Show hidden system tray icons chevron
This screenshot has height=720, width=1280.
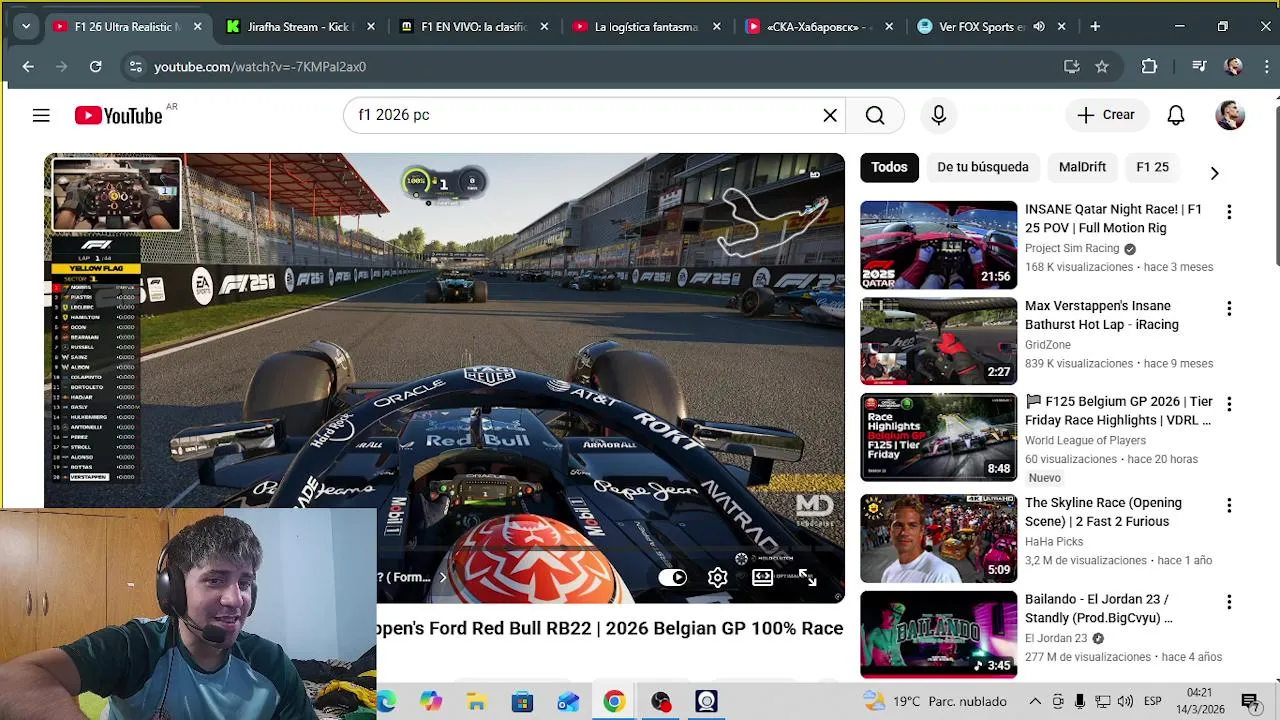pos(1035,701)
